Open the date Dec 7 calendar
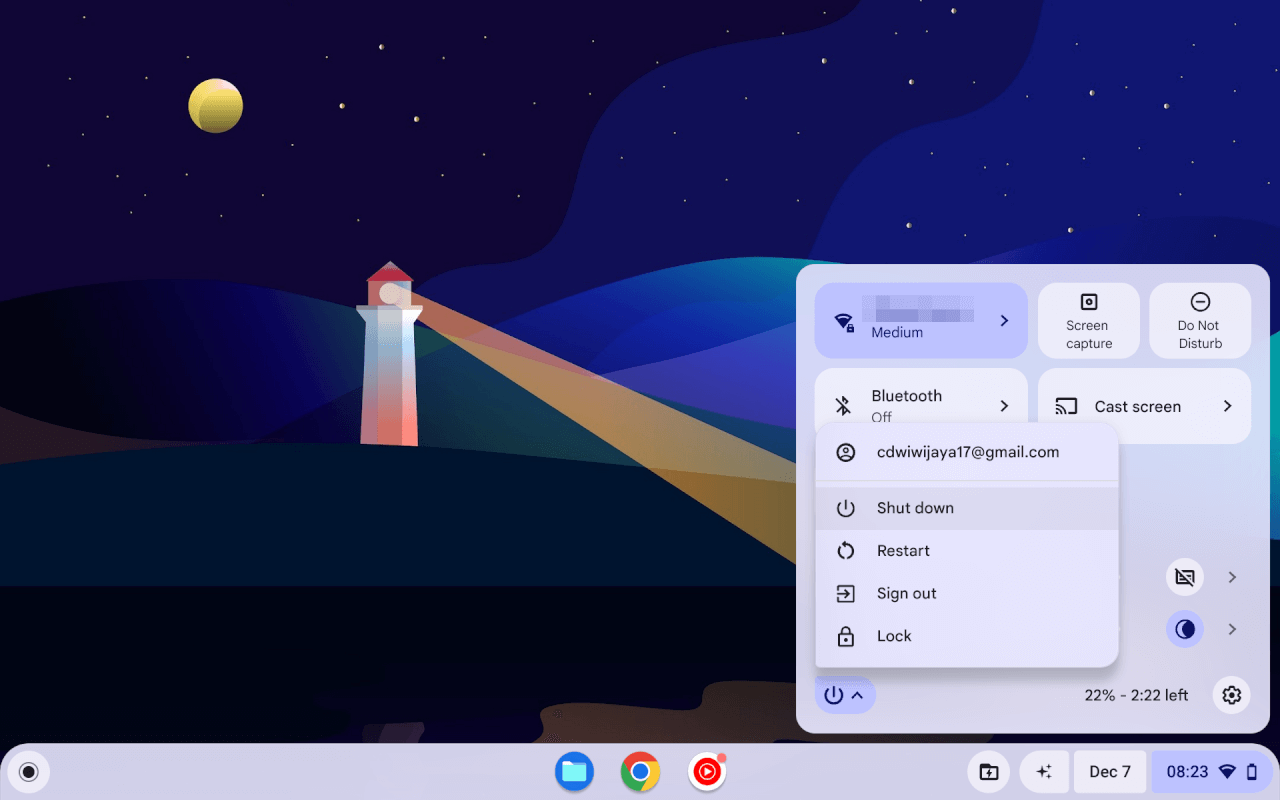The width and height of the screenshot is (1280, 800). coord(1110,771)
